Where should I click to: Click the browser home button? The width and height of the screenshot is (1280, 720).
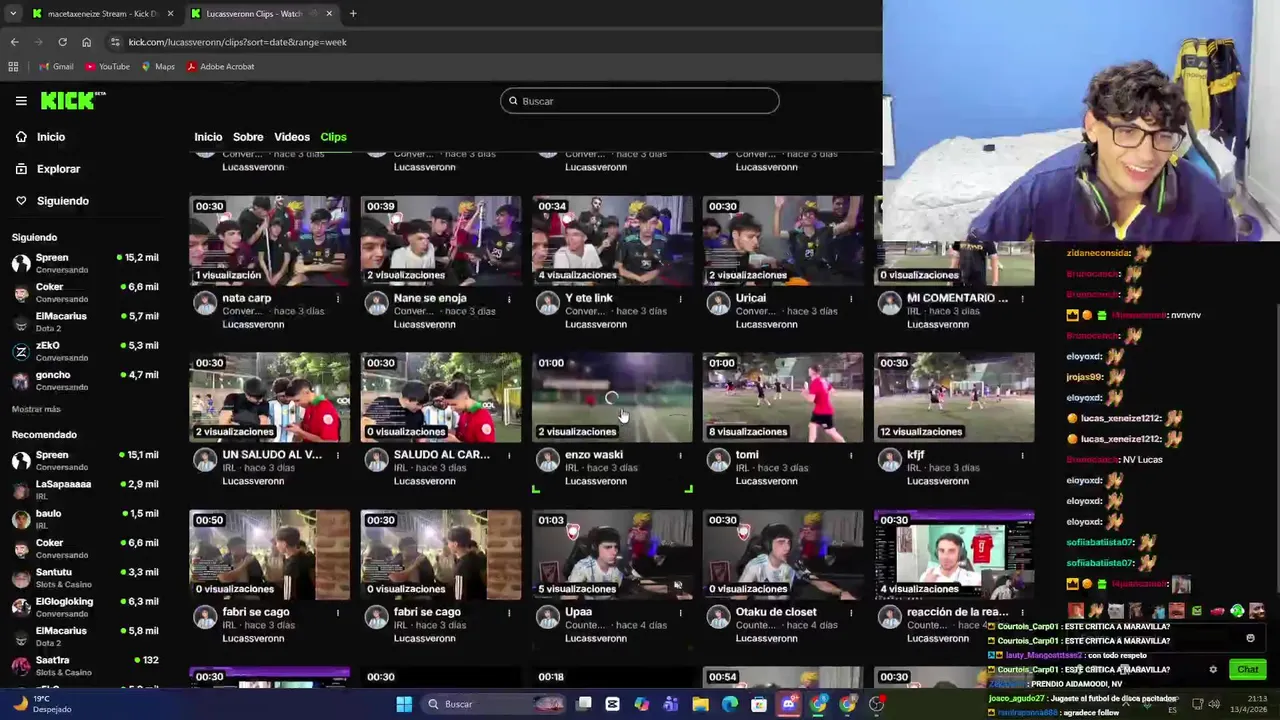[86, 42]
